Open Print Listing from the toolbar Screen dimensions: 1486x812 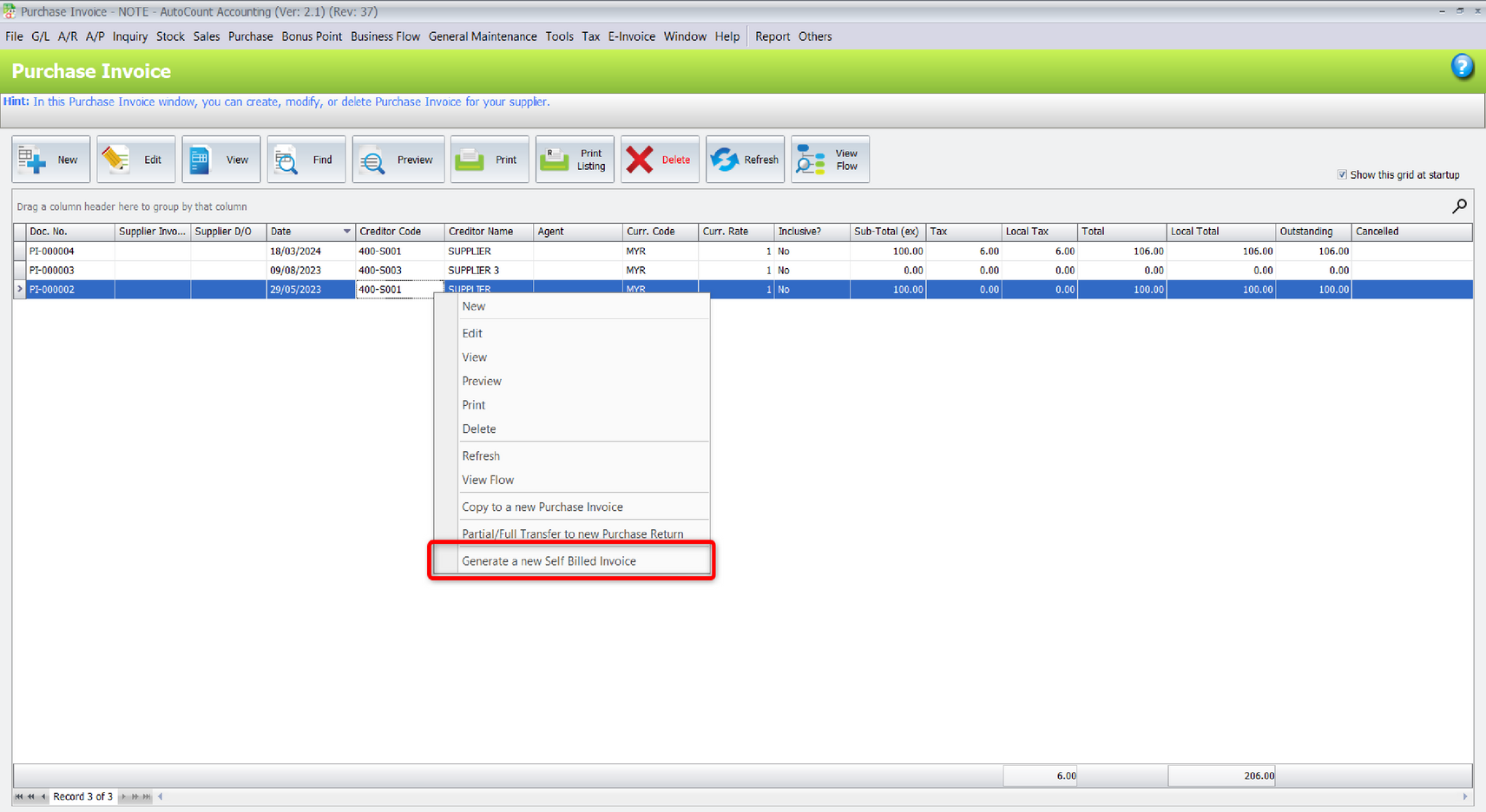[x=575, y=160]
